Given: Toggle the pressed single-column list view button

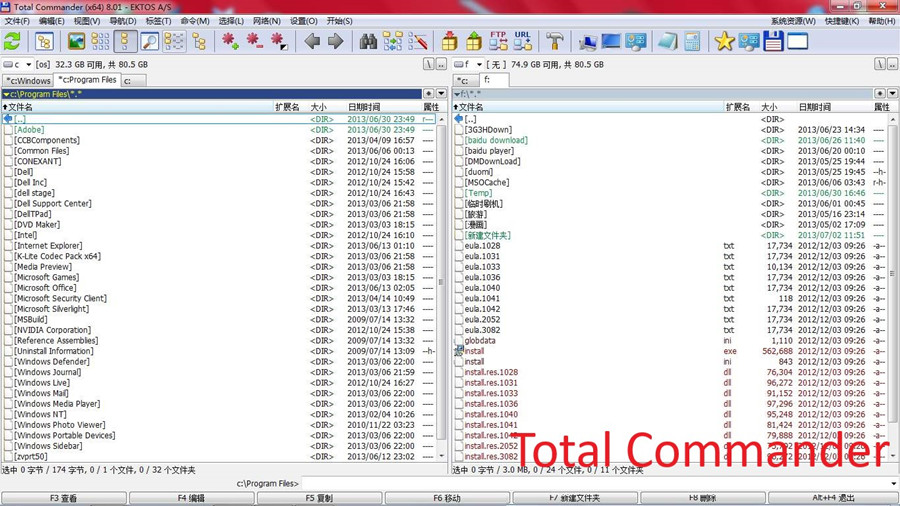Looking at the screenshot, I should 125,41.
